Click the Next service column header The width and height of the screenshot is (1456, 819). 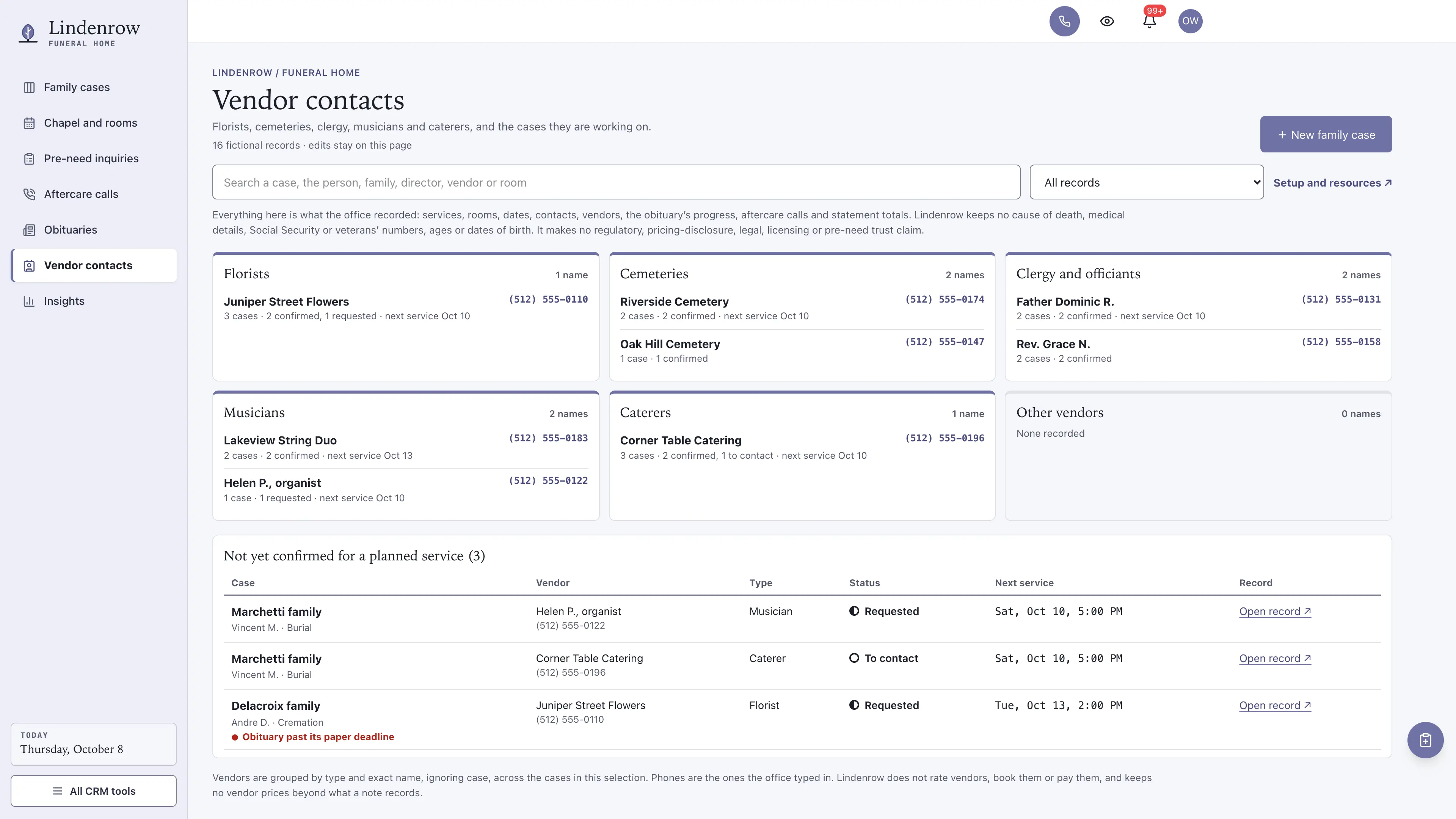click(x=1024, y=583)
